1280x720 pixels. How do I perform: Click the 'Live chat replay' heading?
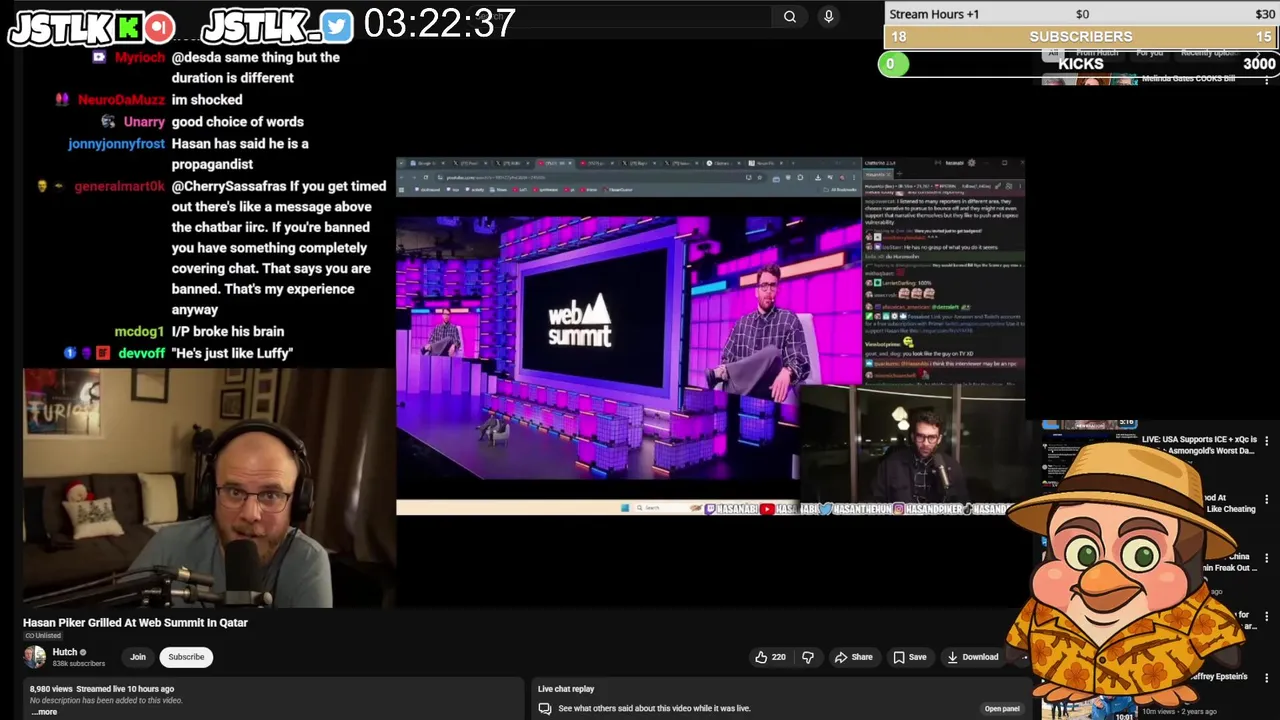pos(566,689)
